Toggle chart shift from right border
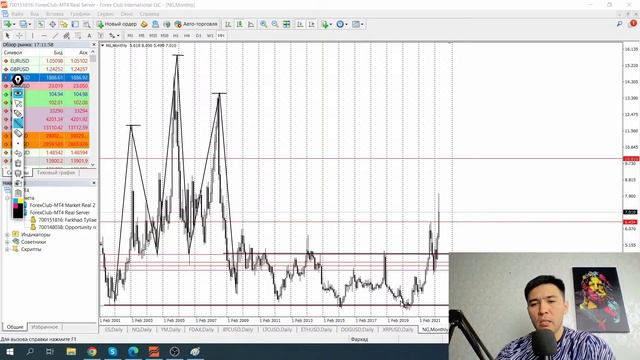This screenshot has height=360, width=640. tap(312, 24)
